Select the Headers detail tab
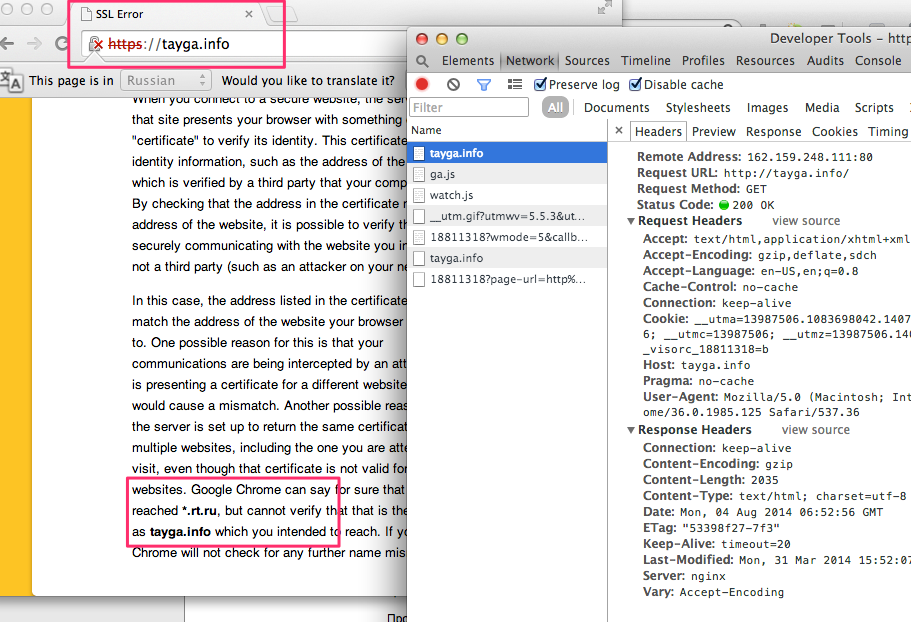The height and width of the screenshot is (622, 911). 658,132
